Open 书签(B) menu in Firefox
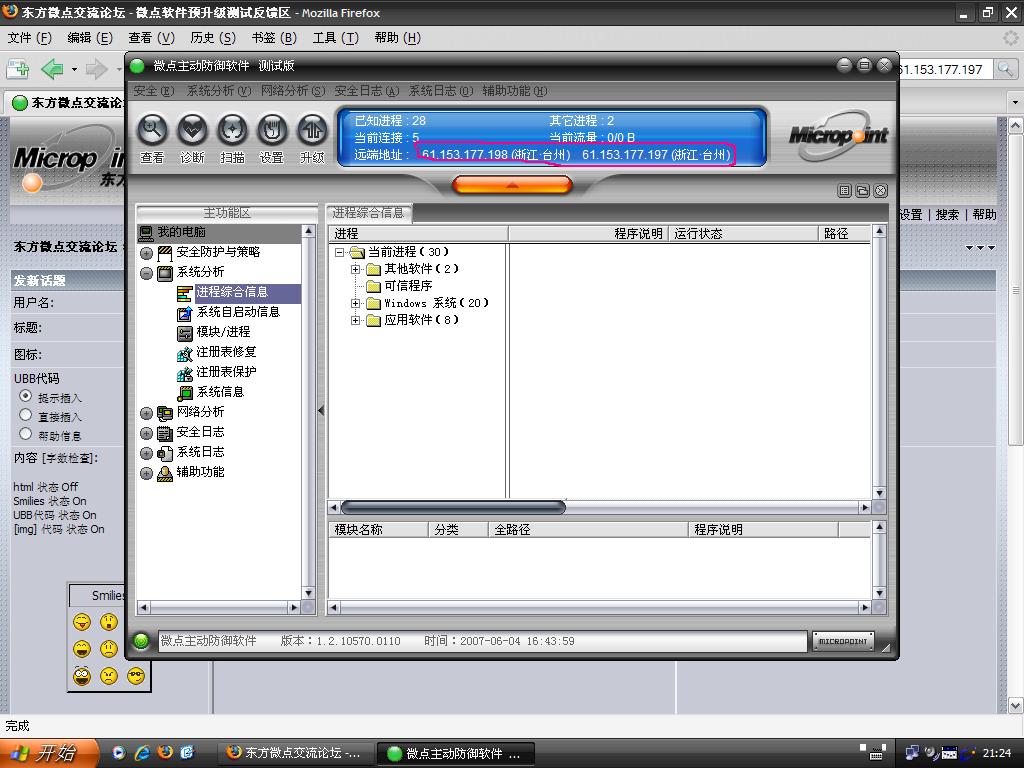 274,38
